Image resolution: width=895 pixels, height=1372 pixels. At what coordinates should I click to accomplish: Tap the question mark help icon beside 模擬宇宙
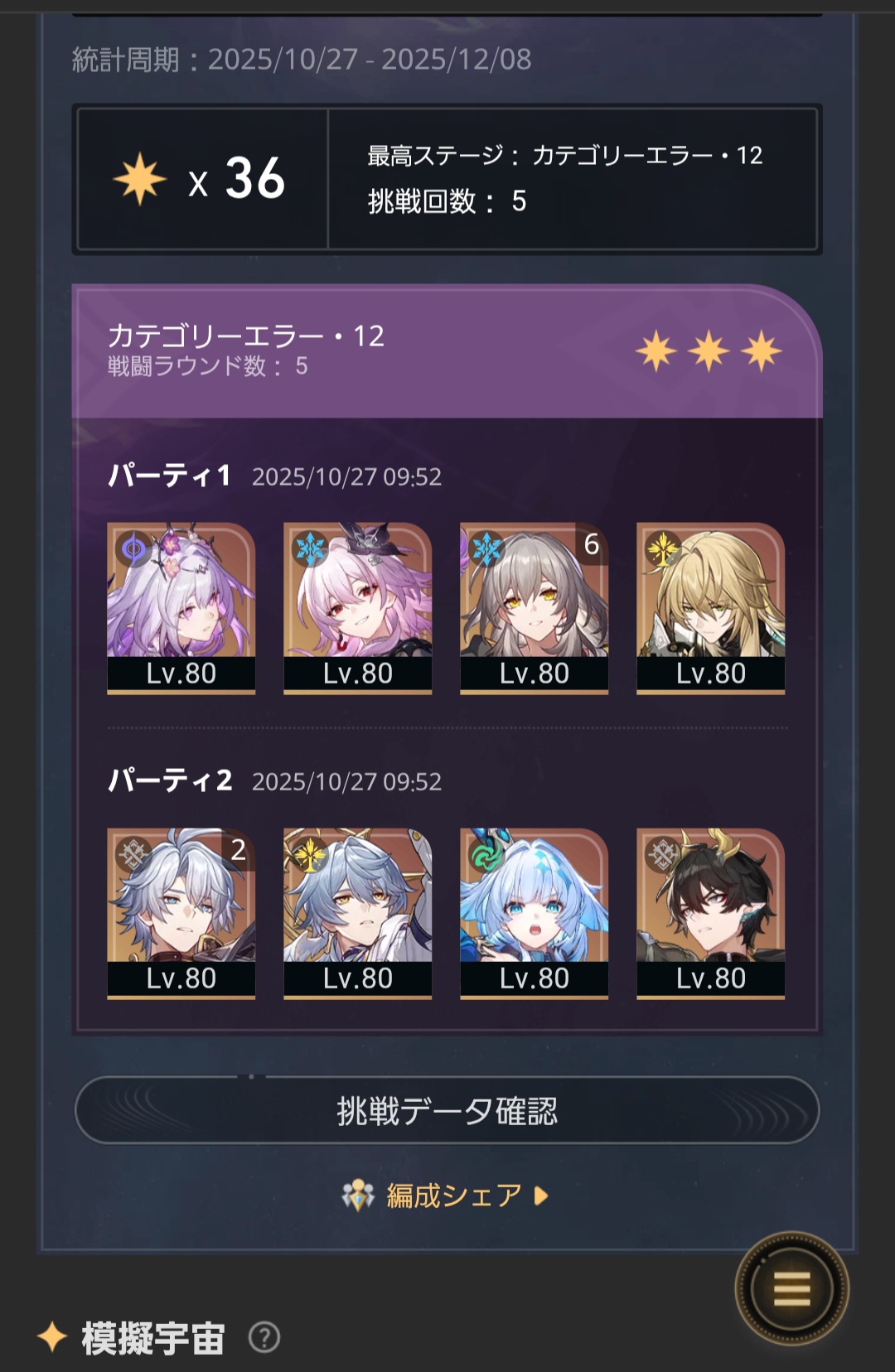tap(264, 1337)
